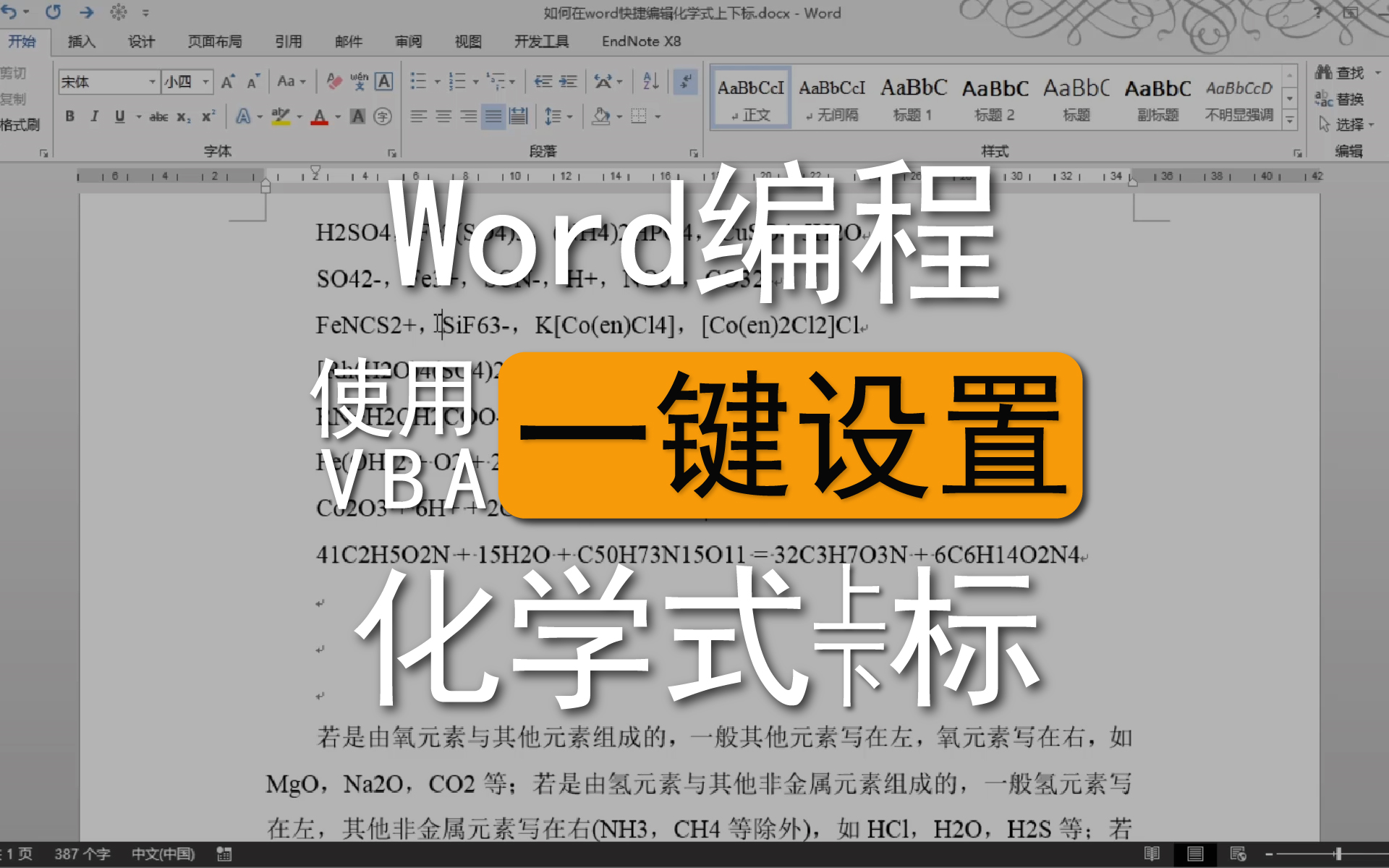1389x868 pixels.
Task: Toggle bold formatting
Action: click(69, 116)
